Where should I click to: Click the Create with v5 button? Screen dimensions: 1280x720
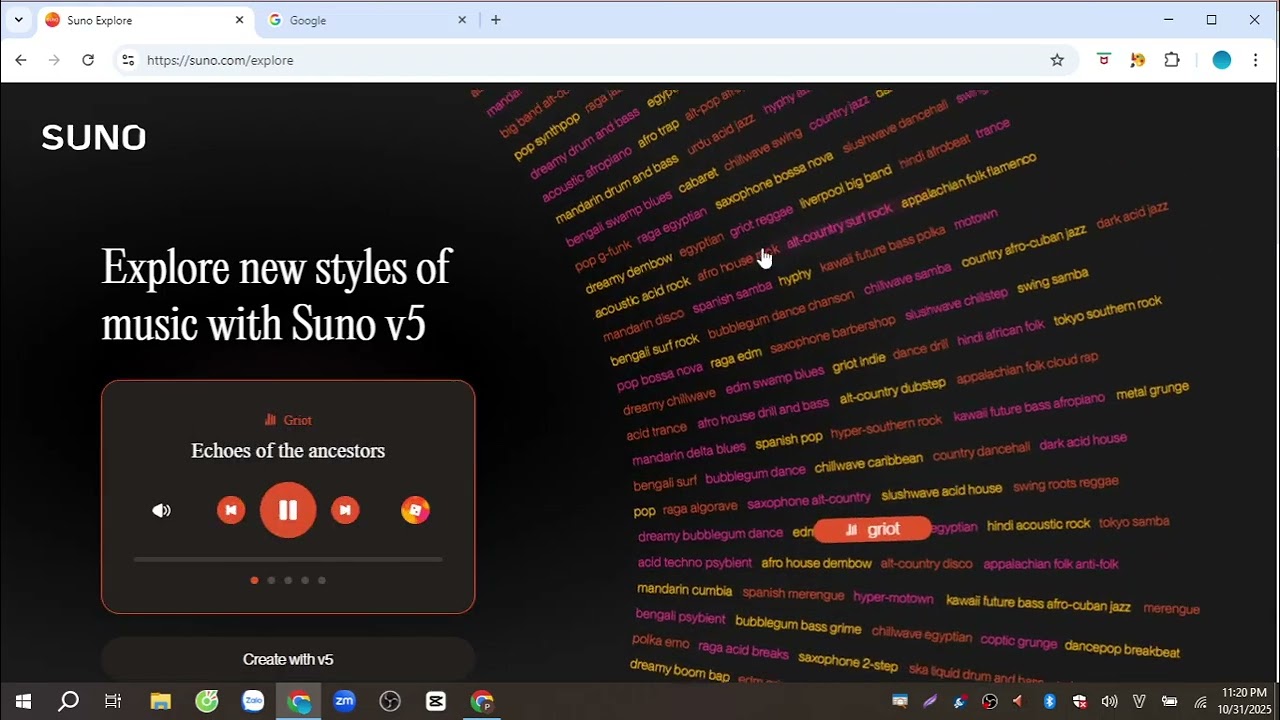click(288, 659)
